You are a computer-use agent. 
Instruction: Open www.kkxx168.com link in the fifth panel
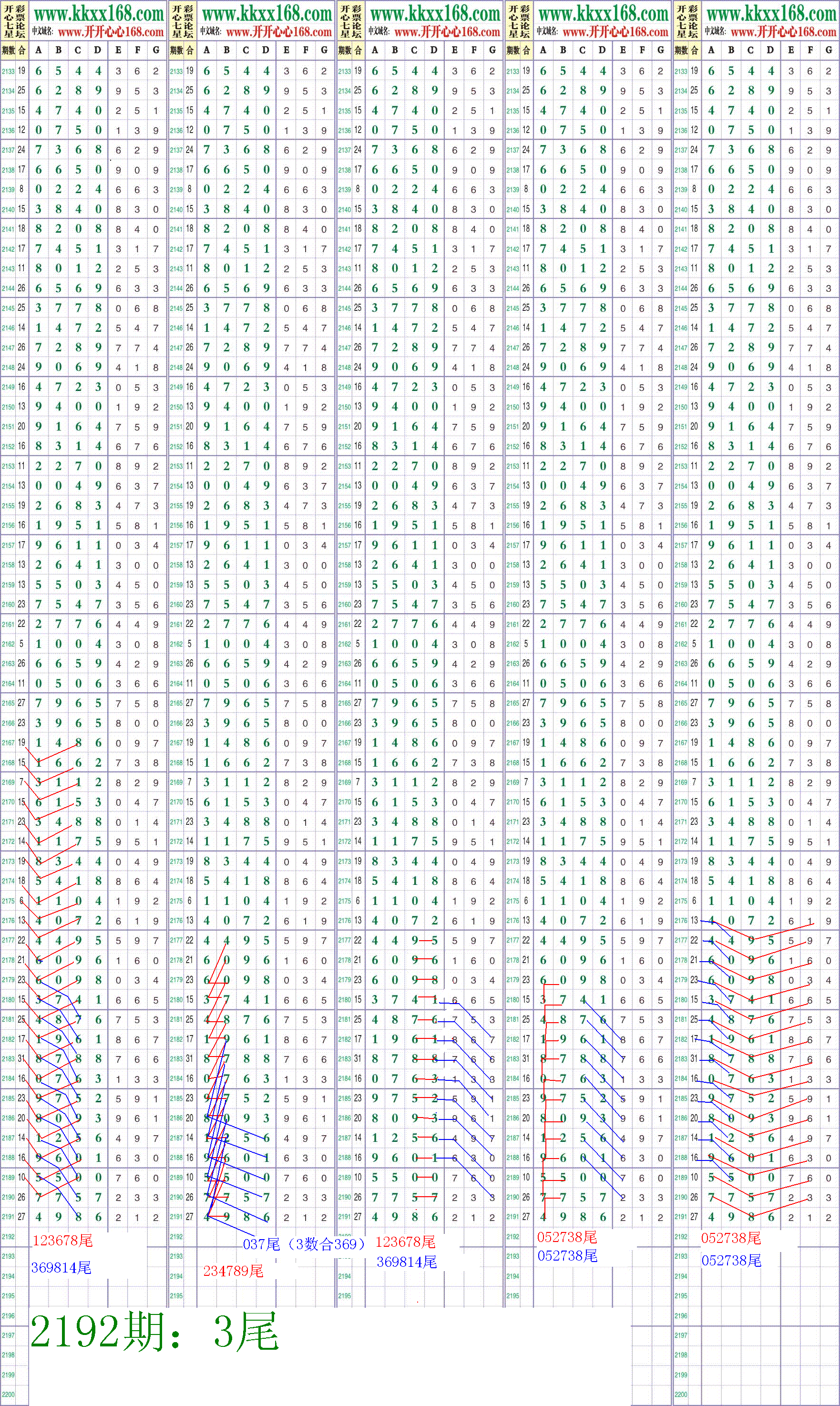[x=771, y=13]
